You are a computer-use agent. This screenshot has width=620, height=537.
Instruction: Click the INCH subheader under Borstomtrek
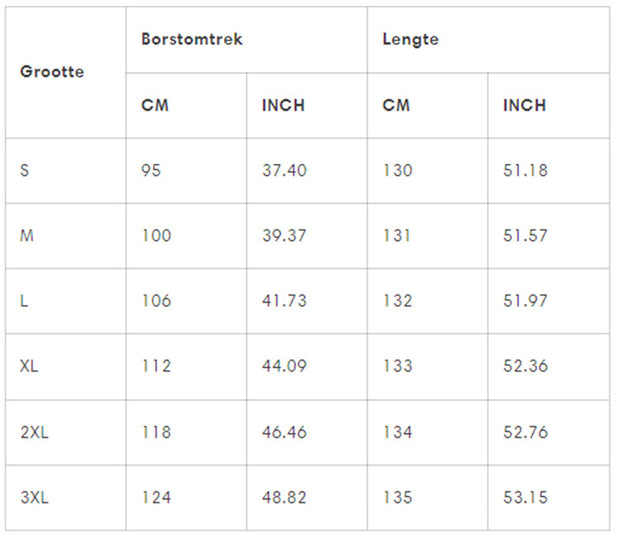[283, 105]
